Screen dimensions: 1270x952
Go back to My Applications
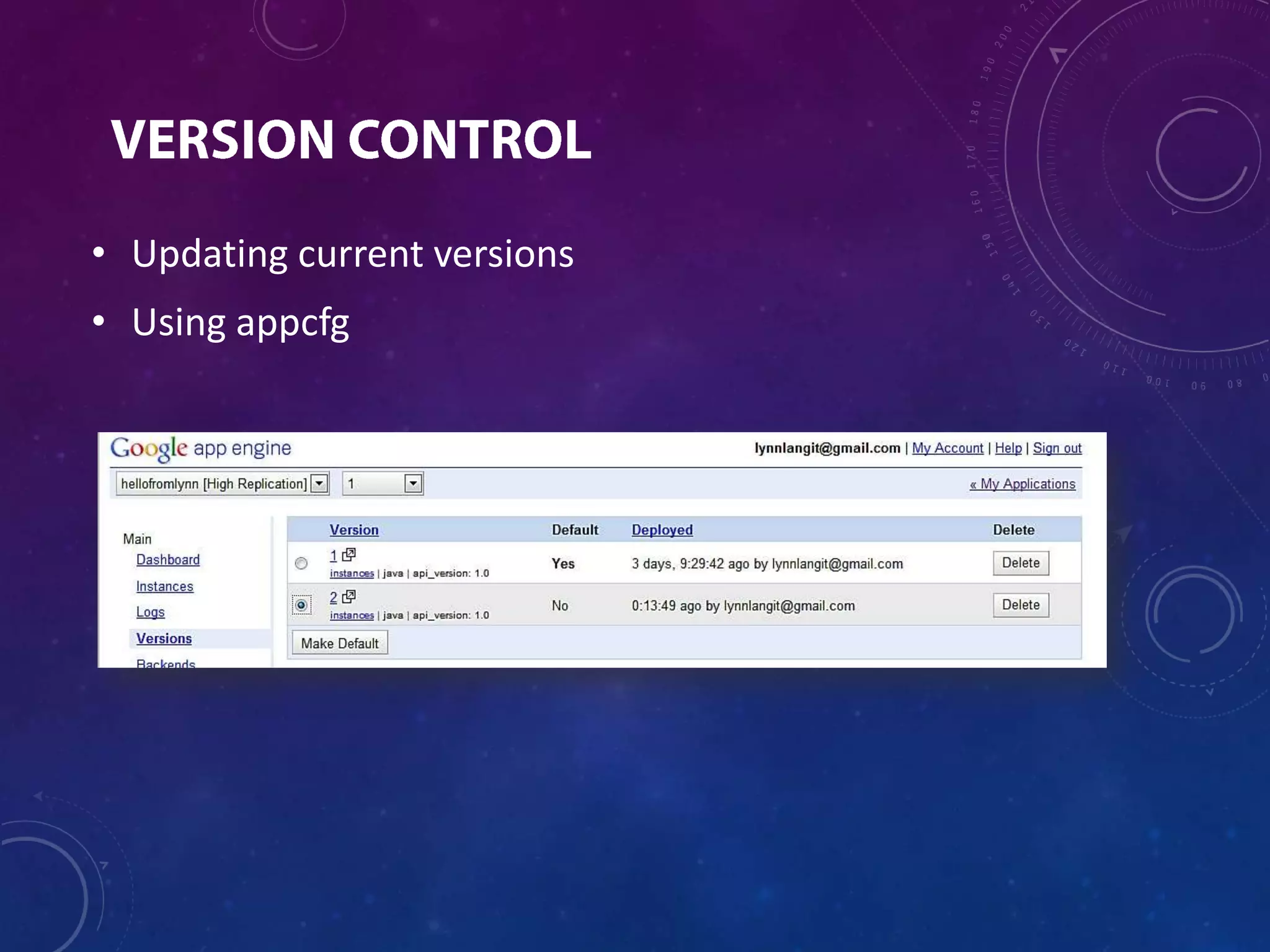[x=1022, y=484]
